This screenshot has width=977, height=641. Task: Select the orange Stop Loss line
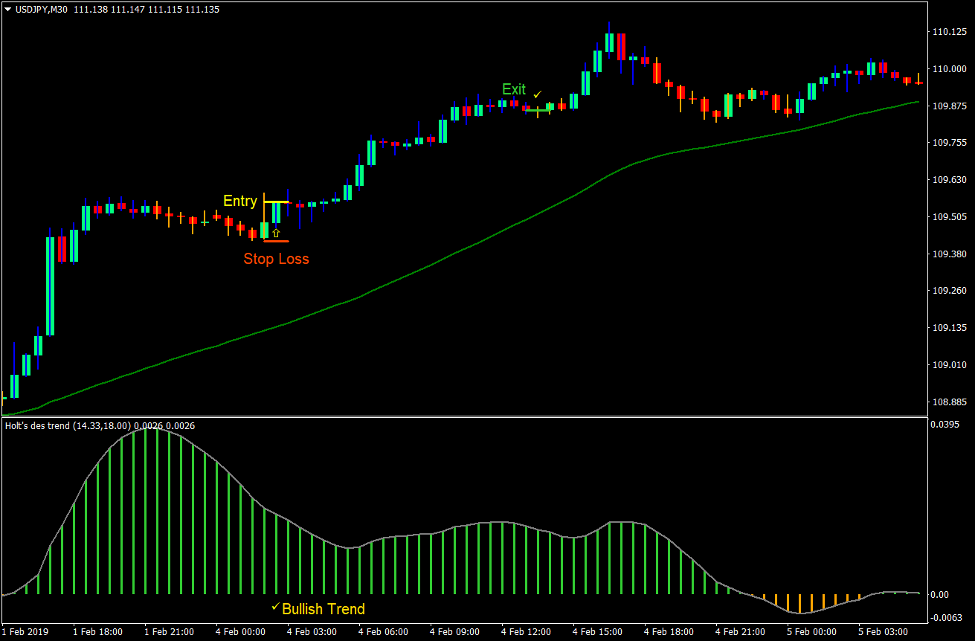coord(276,241)
